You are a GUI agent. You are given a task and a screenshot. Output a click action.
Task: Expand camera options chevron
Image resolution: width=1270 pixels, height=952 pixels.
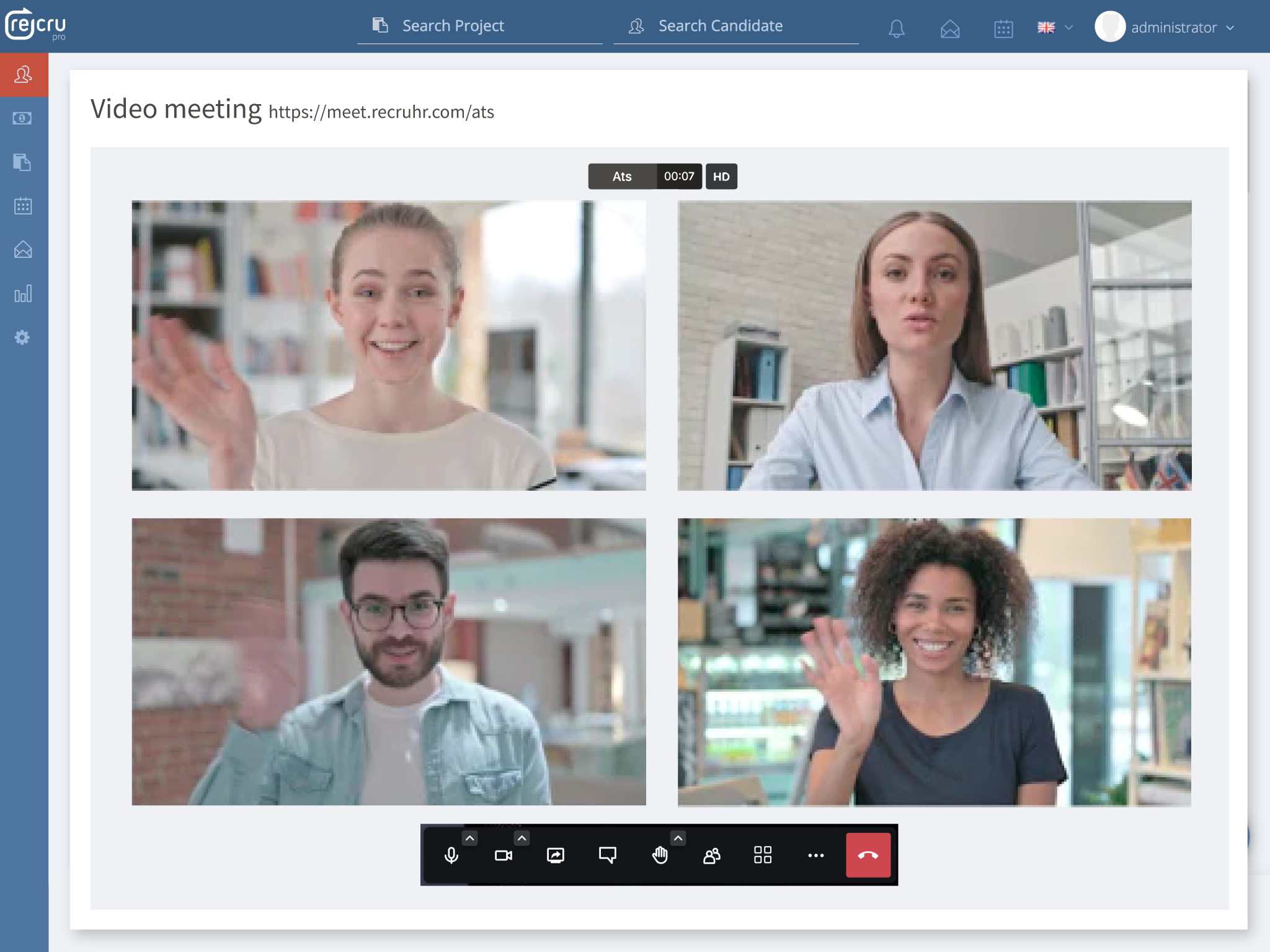522,838
